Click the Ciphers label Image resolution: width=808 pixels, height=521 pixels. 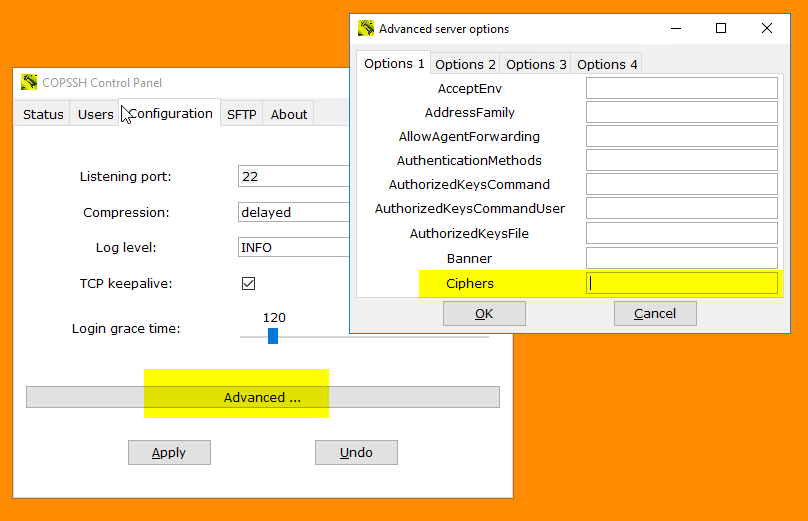pyautogui.click(x=469, y=283)
